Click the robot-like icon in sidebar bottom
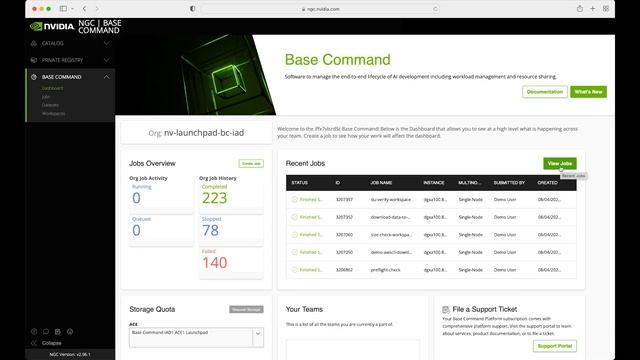The width and height of the screenshot is (640, 360). 58,331
